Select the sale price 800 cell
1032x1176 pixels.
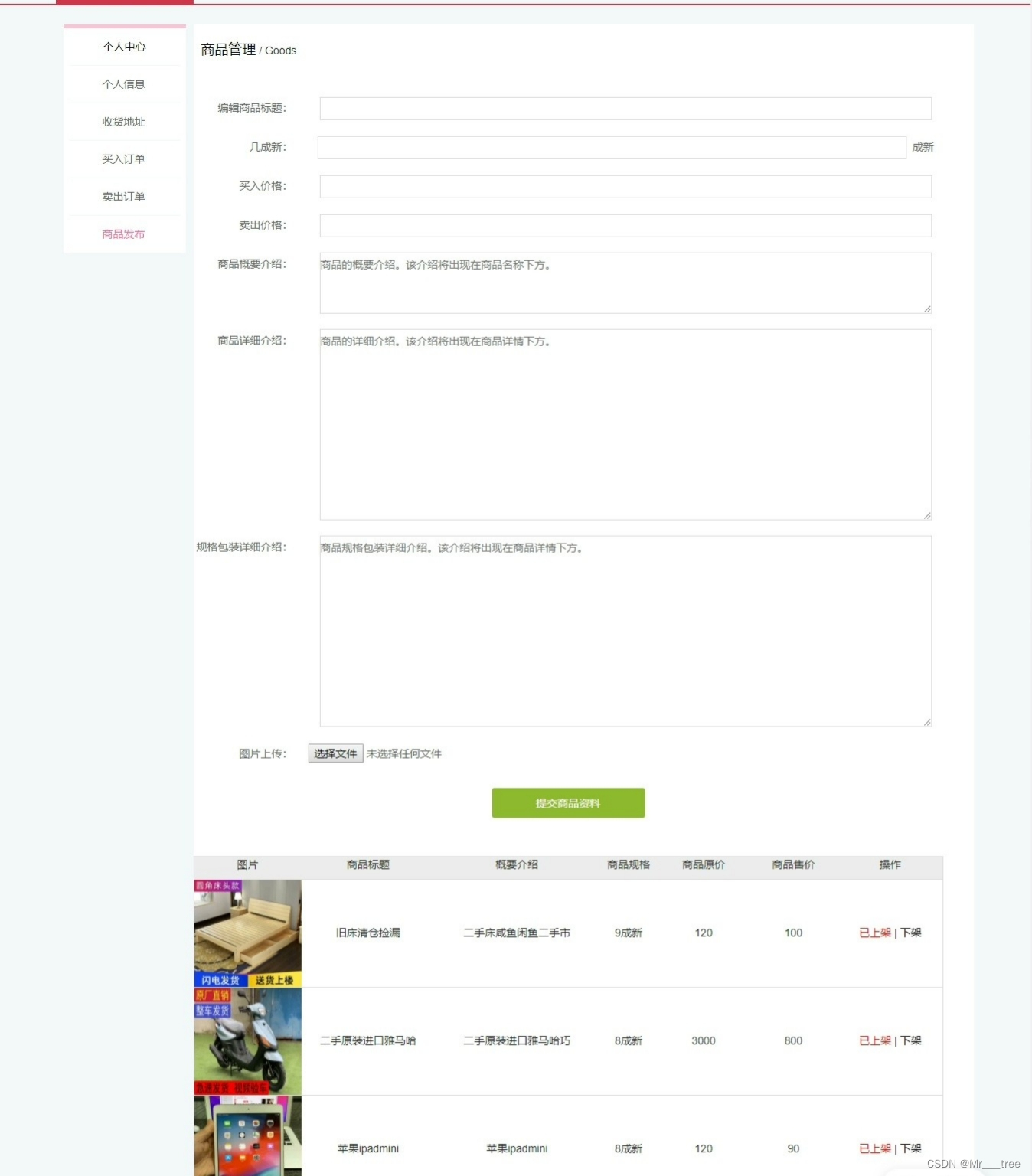(793, 1040)
